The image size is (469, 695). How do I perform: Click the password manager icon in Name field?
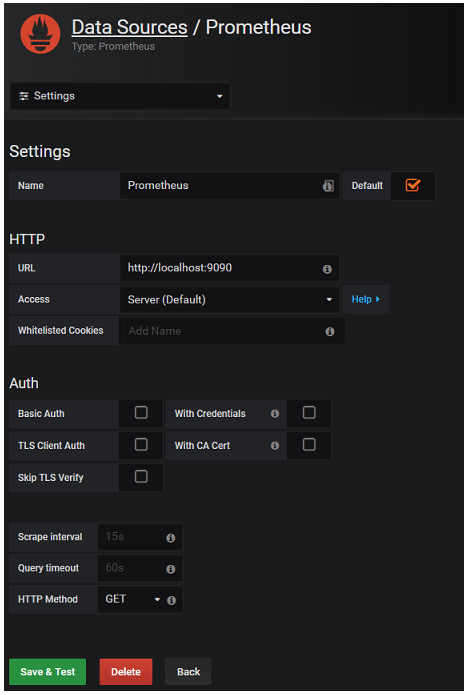click(x=328, y=186)
